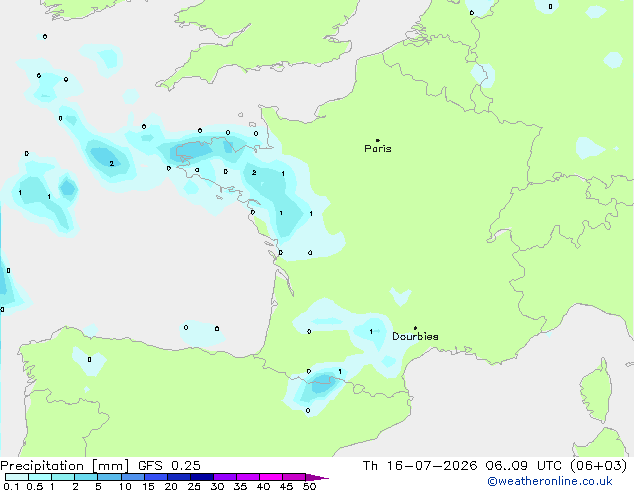Pick the 45–50 mm legend swatch

294,477
